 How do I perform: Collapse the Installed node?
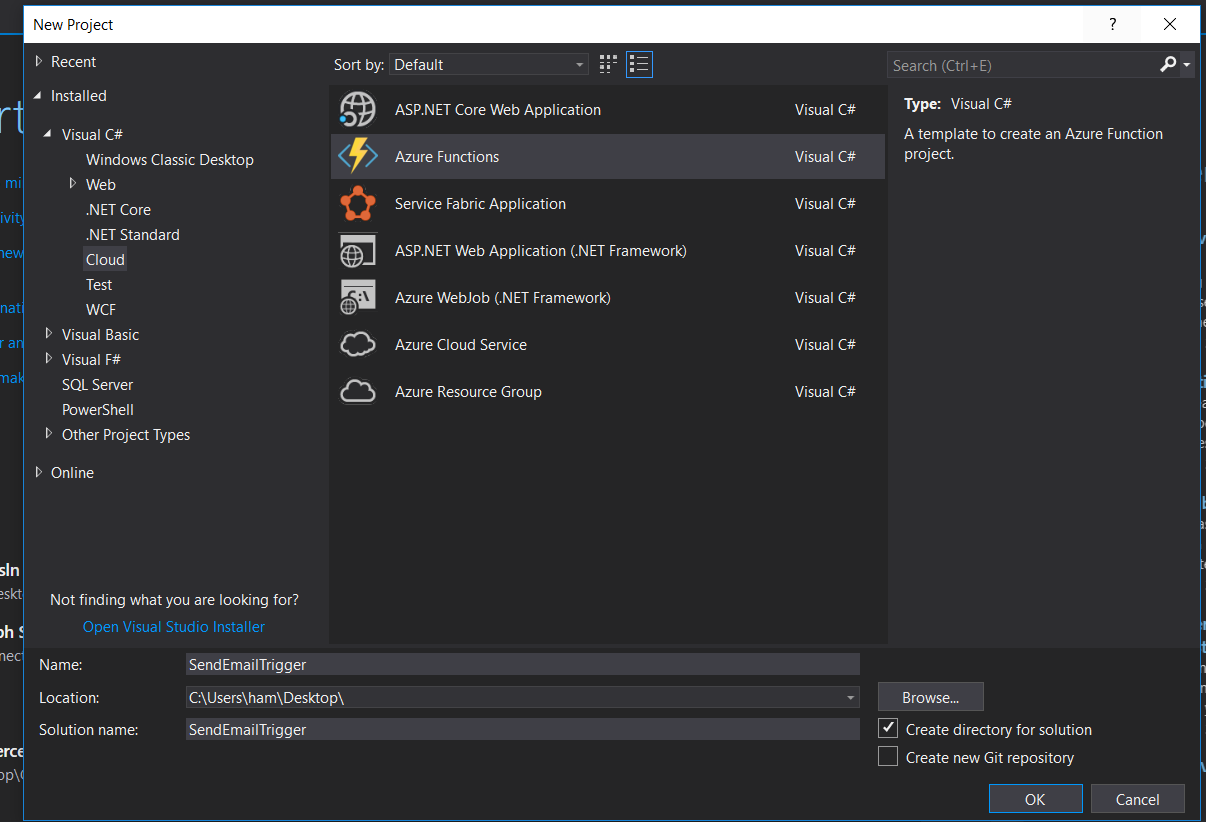[39, 96]
